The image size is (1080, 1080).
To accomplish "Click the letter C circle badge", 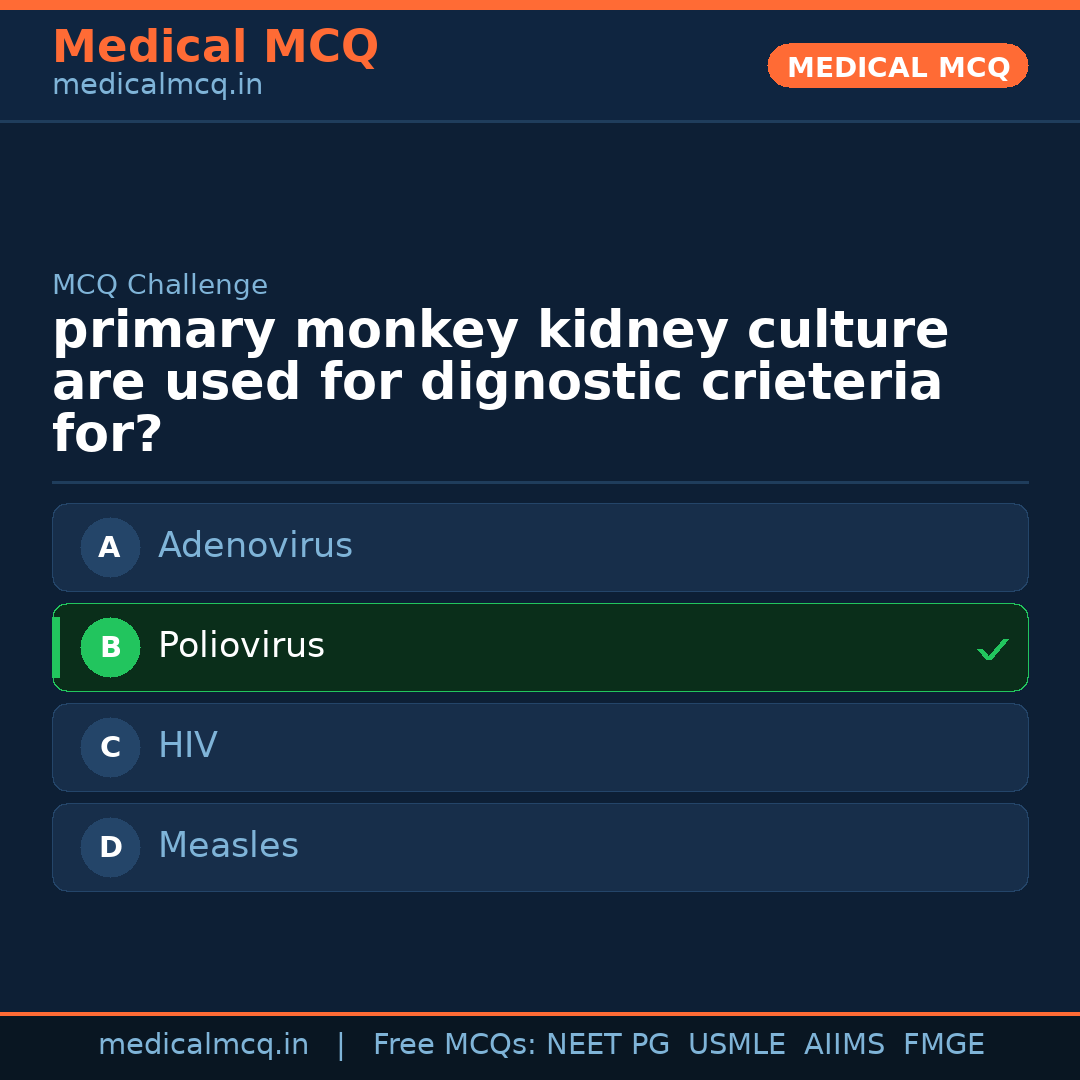I will (110, 747).
